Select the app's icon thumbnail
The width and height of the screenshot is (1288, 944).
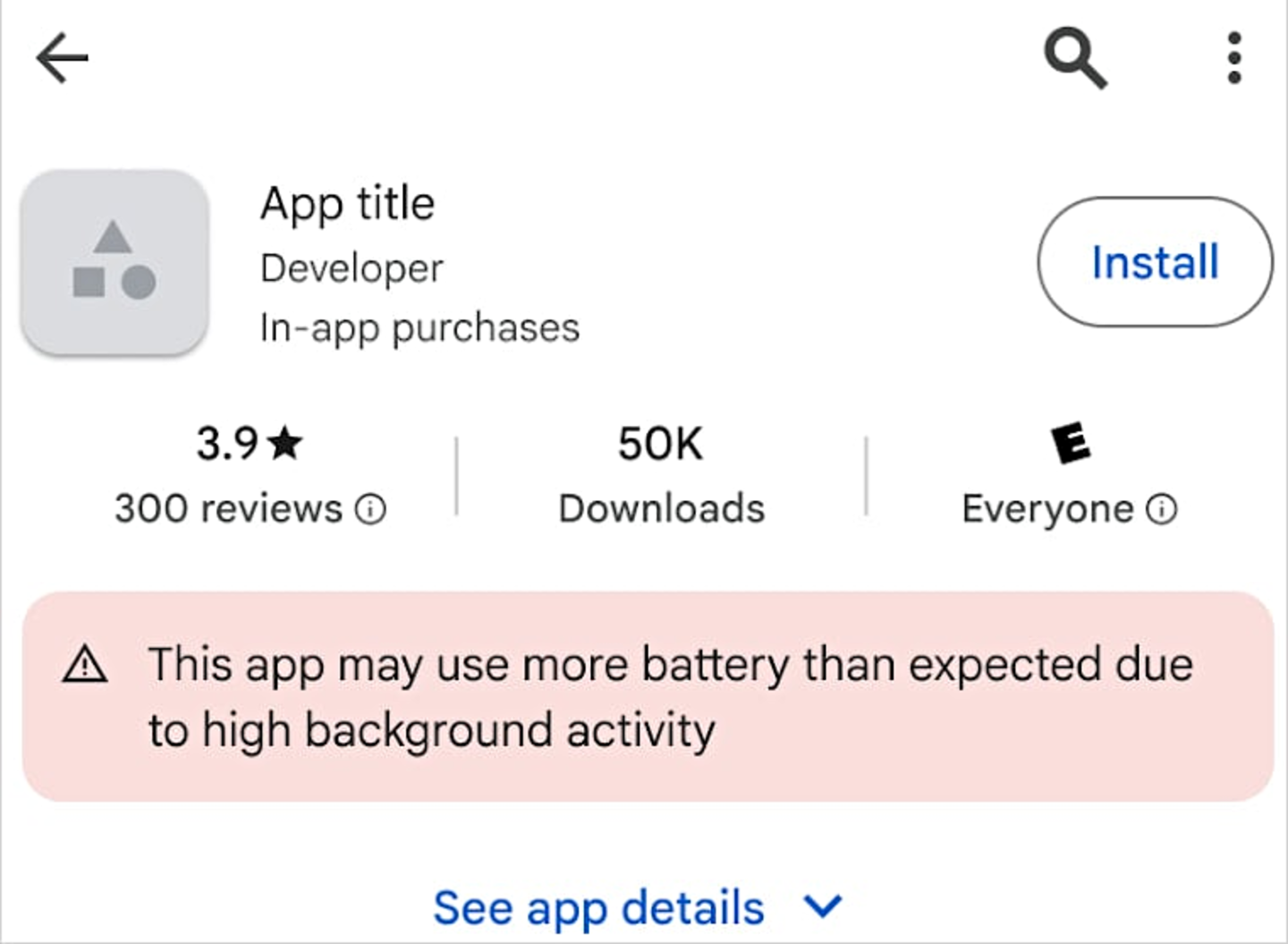click(114, 261)
